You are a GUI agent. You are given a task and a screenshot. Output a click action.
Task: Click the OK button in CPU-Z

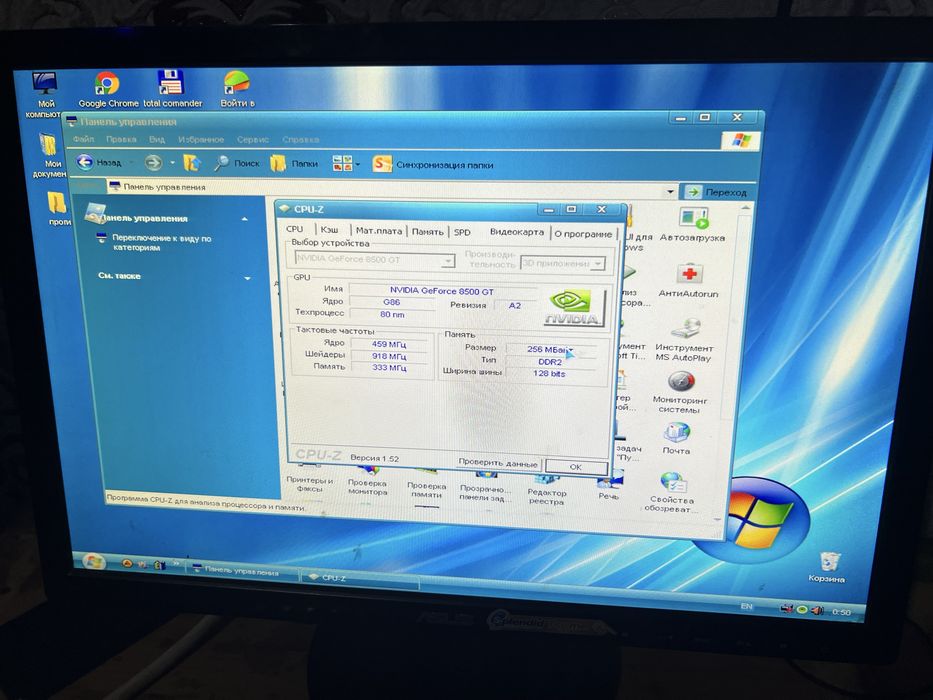click(576, 467)
